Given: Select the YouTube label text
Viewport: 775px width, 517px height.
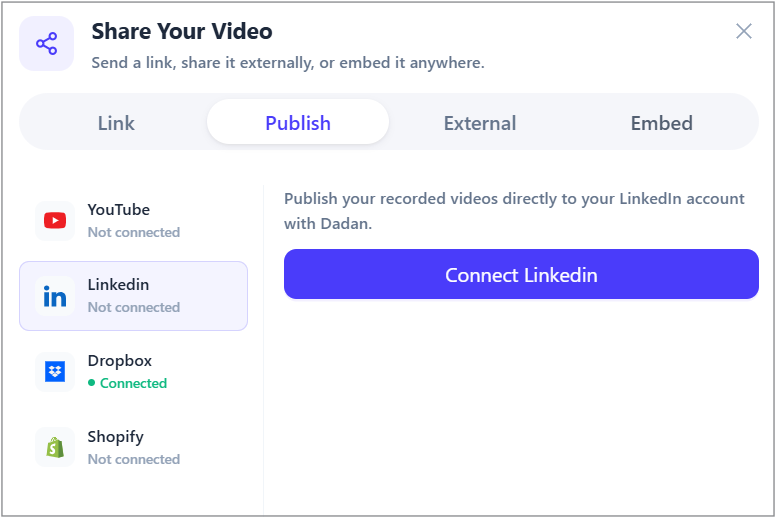Looking at the screenshot, I should [x=119, y=210].
